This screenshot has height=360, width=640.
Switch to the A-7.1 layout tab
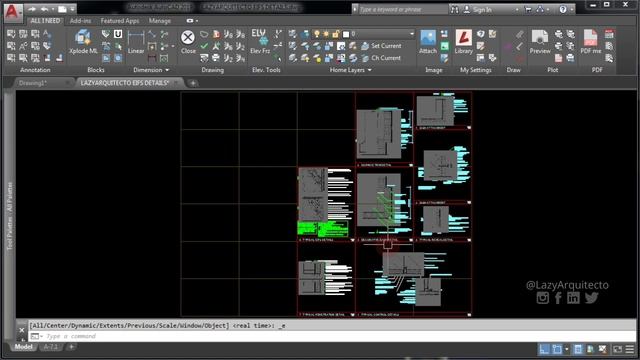51,347
